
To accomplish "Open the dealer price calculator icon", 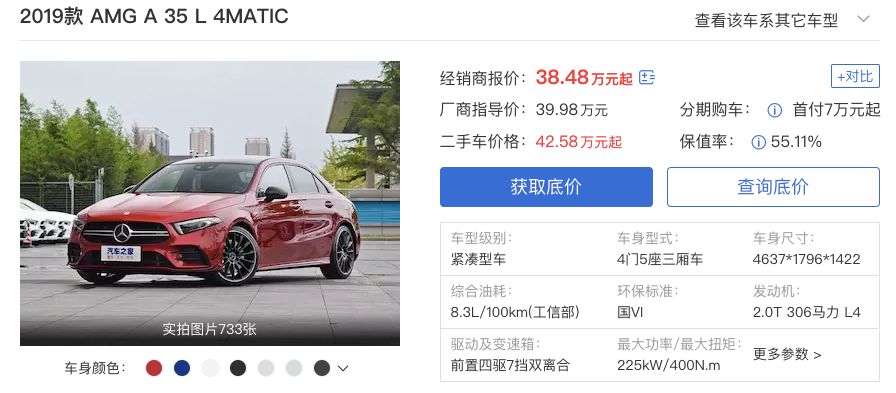I will tap(646, 78).
